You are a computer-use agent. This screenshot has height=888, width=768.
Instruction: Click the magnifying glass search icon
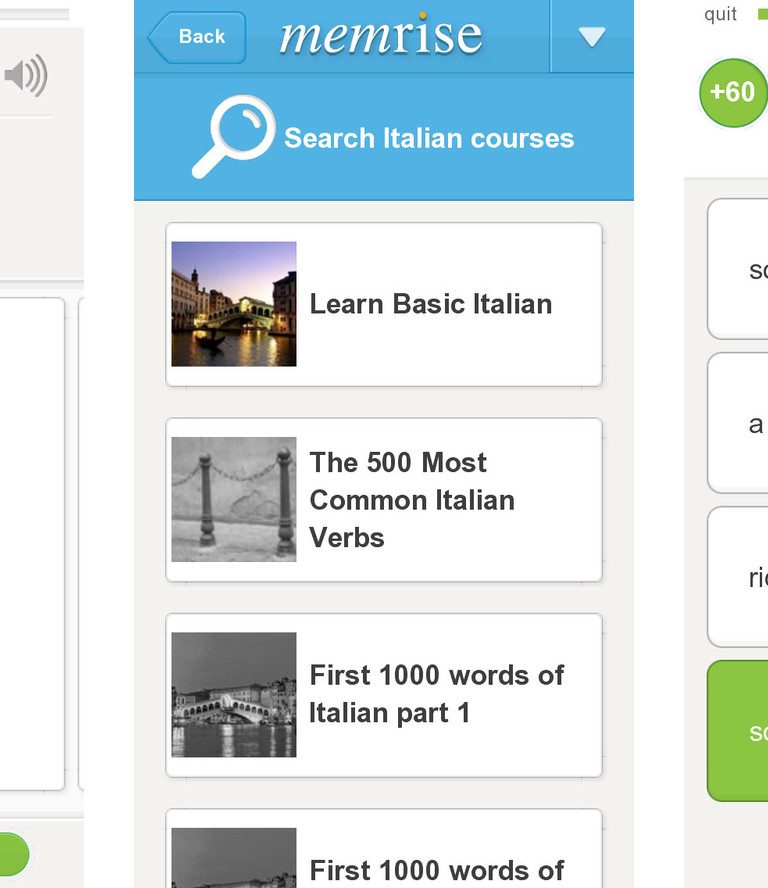tap(234, 137)
